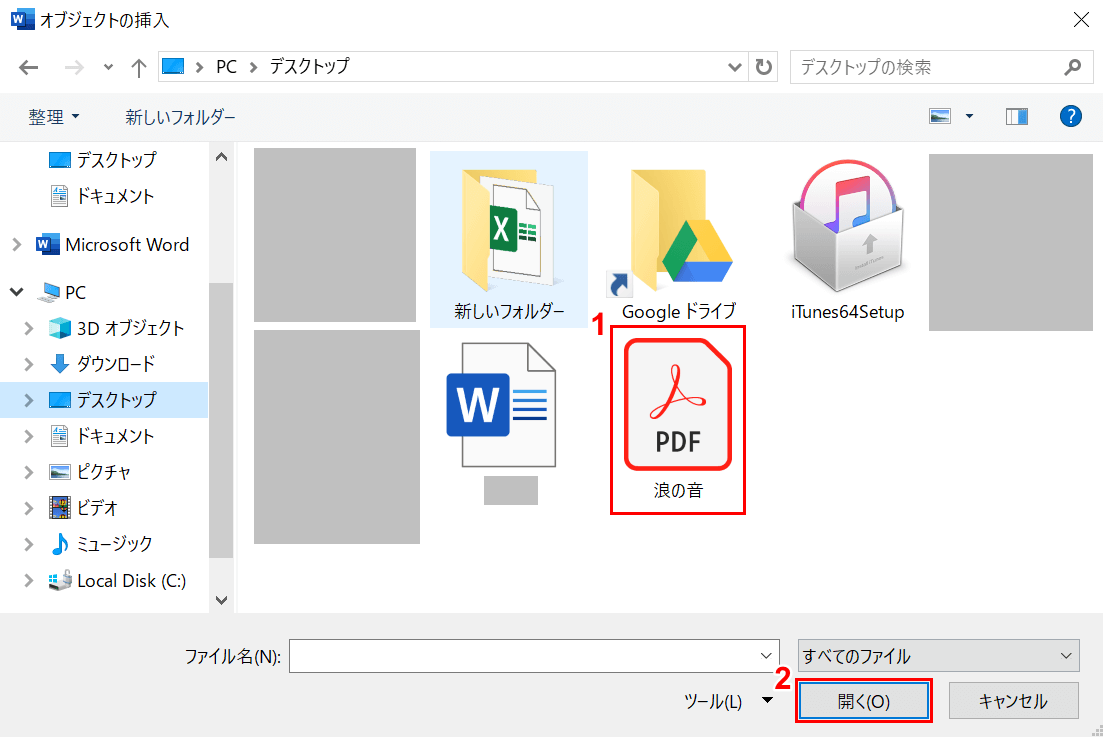The image size is (1103, 737).
Task: Open the 整理 menu
Action: coord(54,117)
